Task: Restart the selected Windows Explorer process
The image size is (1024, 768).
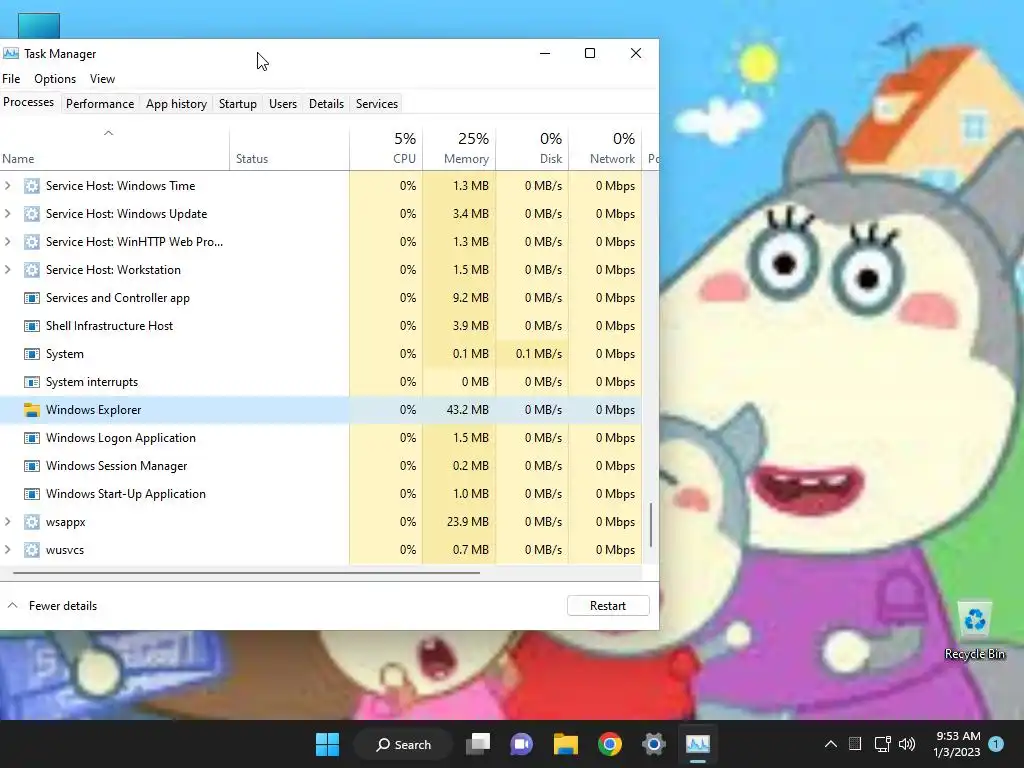Action: pos(608,605)
